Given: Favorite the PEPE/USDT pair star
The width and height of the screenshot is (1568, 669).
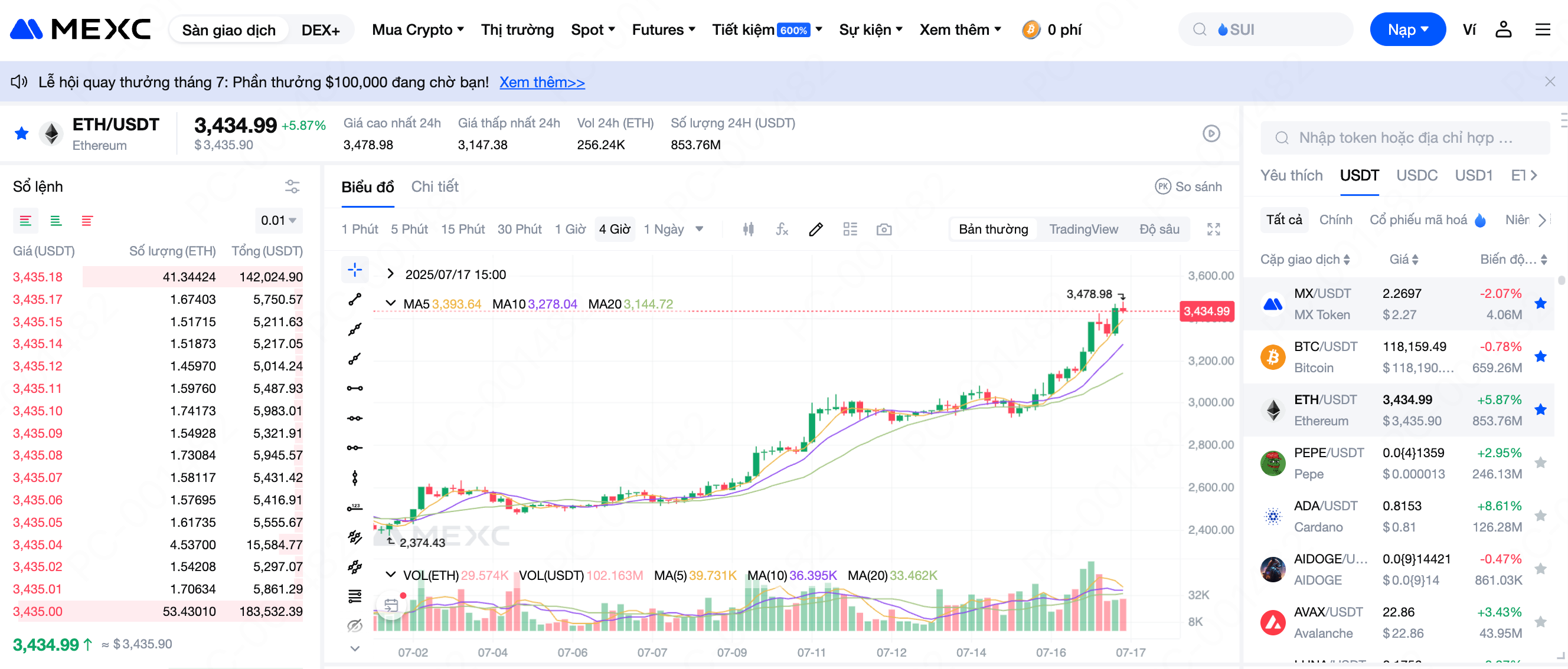Looking at the screenshot, I should point(1540,463).
